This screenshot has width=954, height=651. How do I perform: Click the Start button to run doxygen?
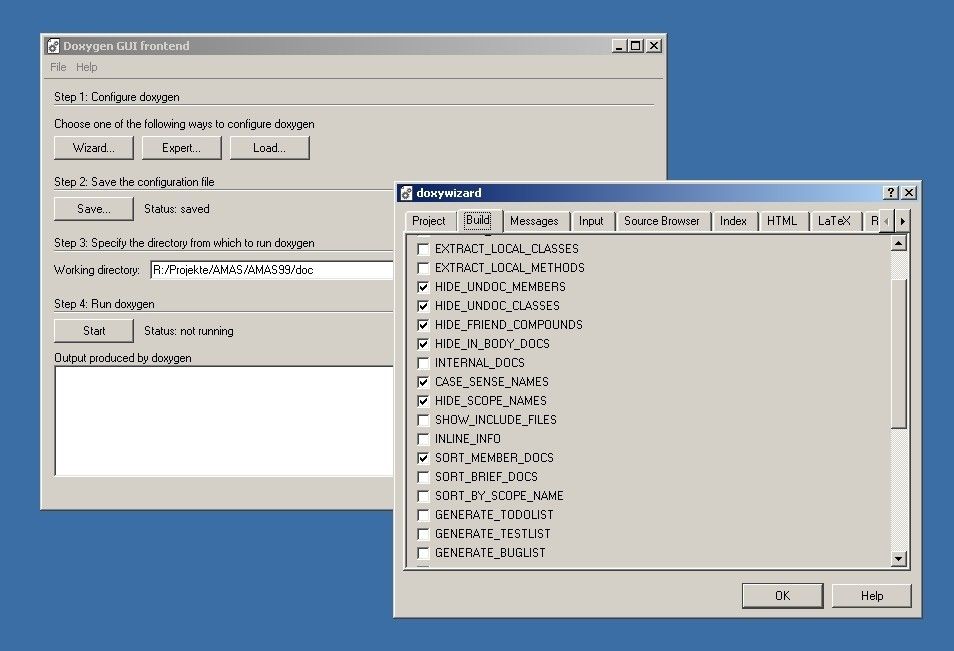click(94, 331)
